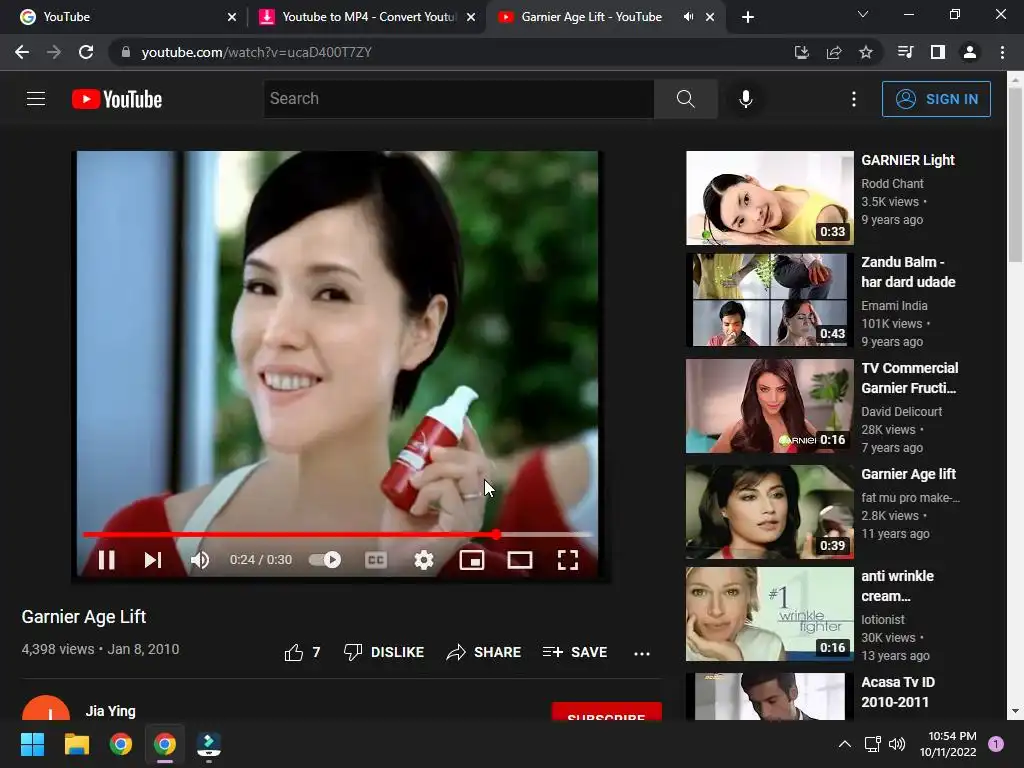Like the video with thumbs up
1024x768 pixels.
(x=302, y=652)
